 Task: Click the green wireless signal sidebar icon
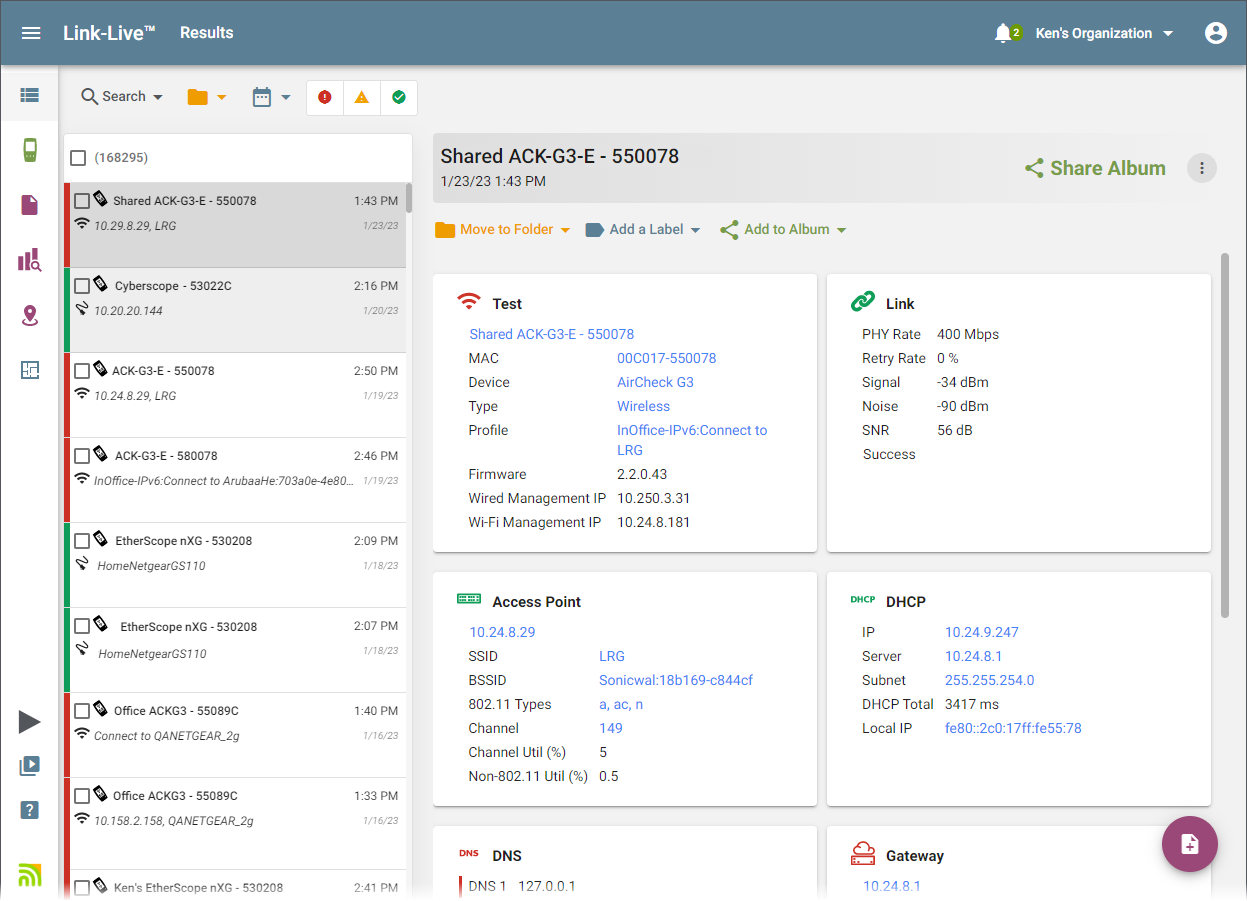point(29,874)
